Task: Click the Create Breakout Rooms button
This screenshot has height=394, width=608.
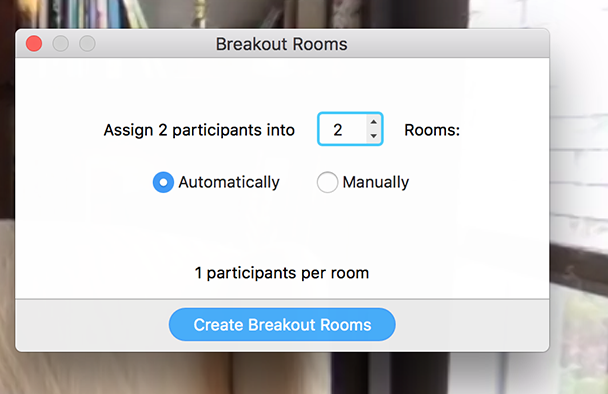Action: [282, 325]
